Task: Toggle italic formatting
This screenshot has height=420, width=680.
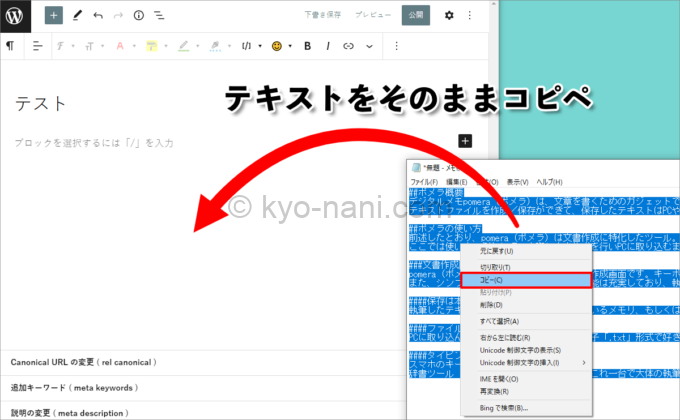Action: point(327,46)
